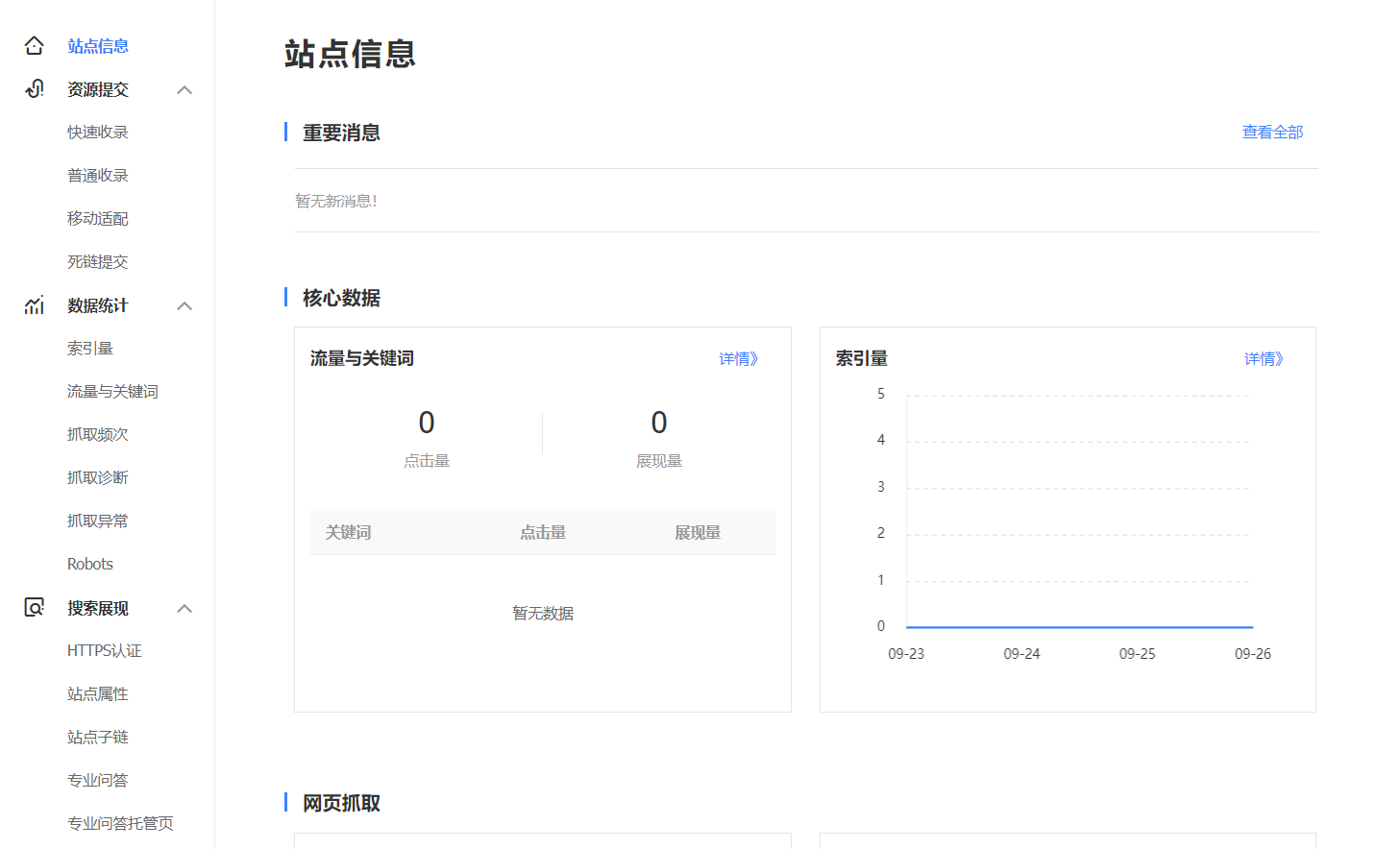This screenshot has height=849, width=1400.
Task: Click the 09-23 date on chart axis
Action: click(x=906, y=654)
